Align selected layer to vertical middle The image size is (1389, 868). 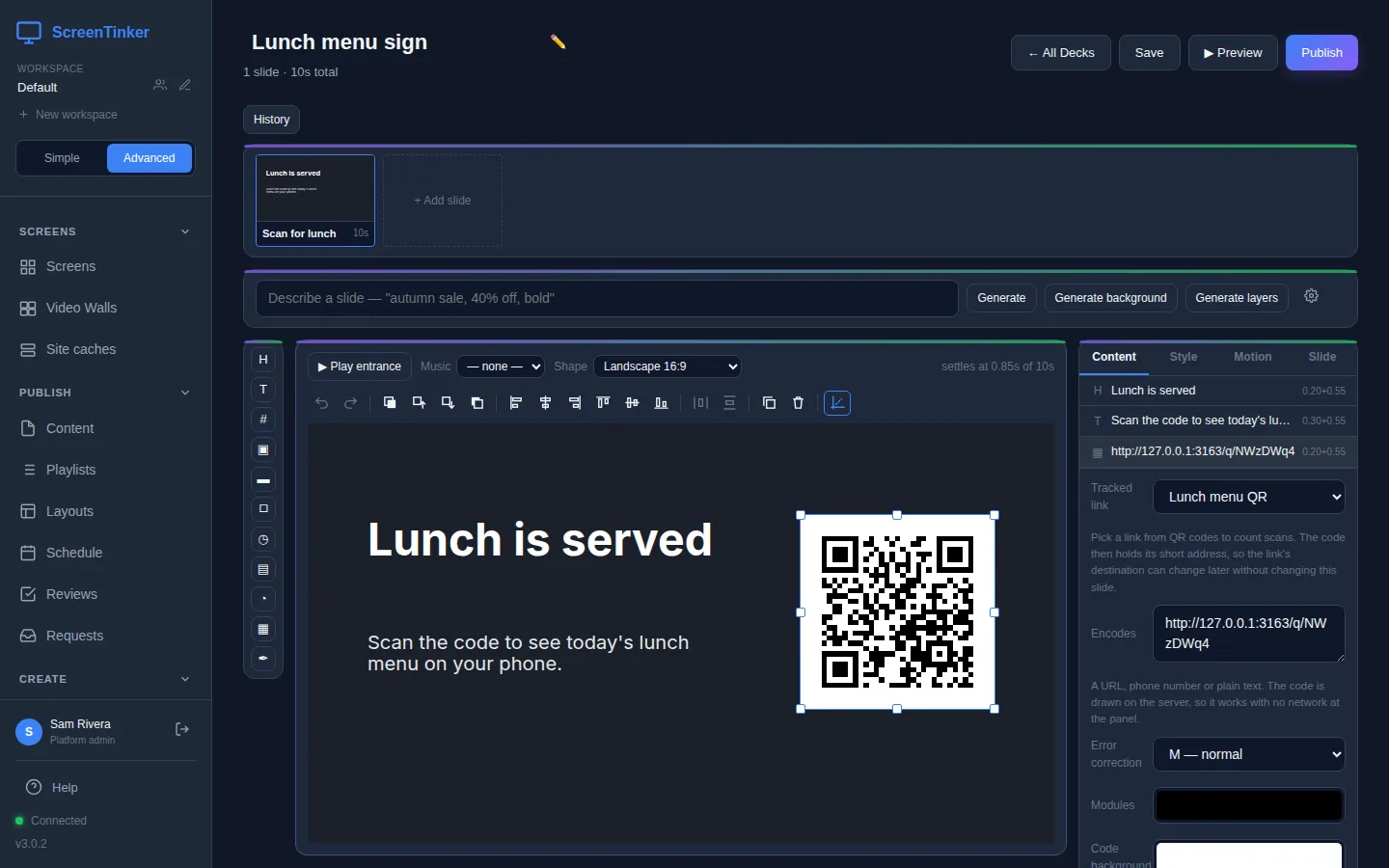pos(633,403)
